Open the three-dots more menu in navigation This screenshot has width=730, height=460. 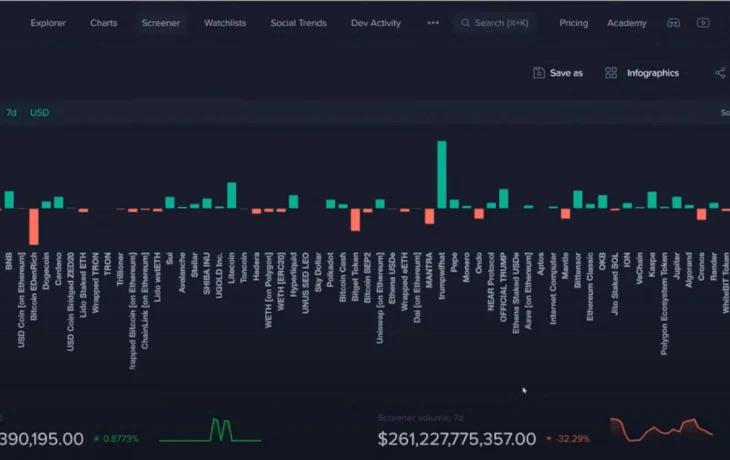[433, 23]
